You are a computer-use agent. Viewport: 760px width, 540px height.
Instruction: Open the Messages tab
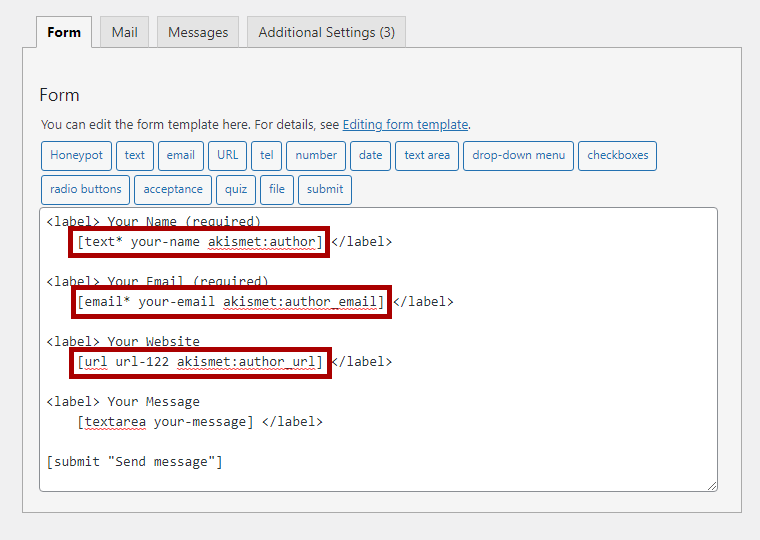[x=198, y=32]
